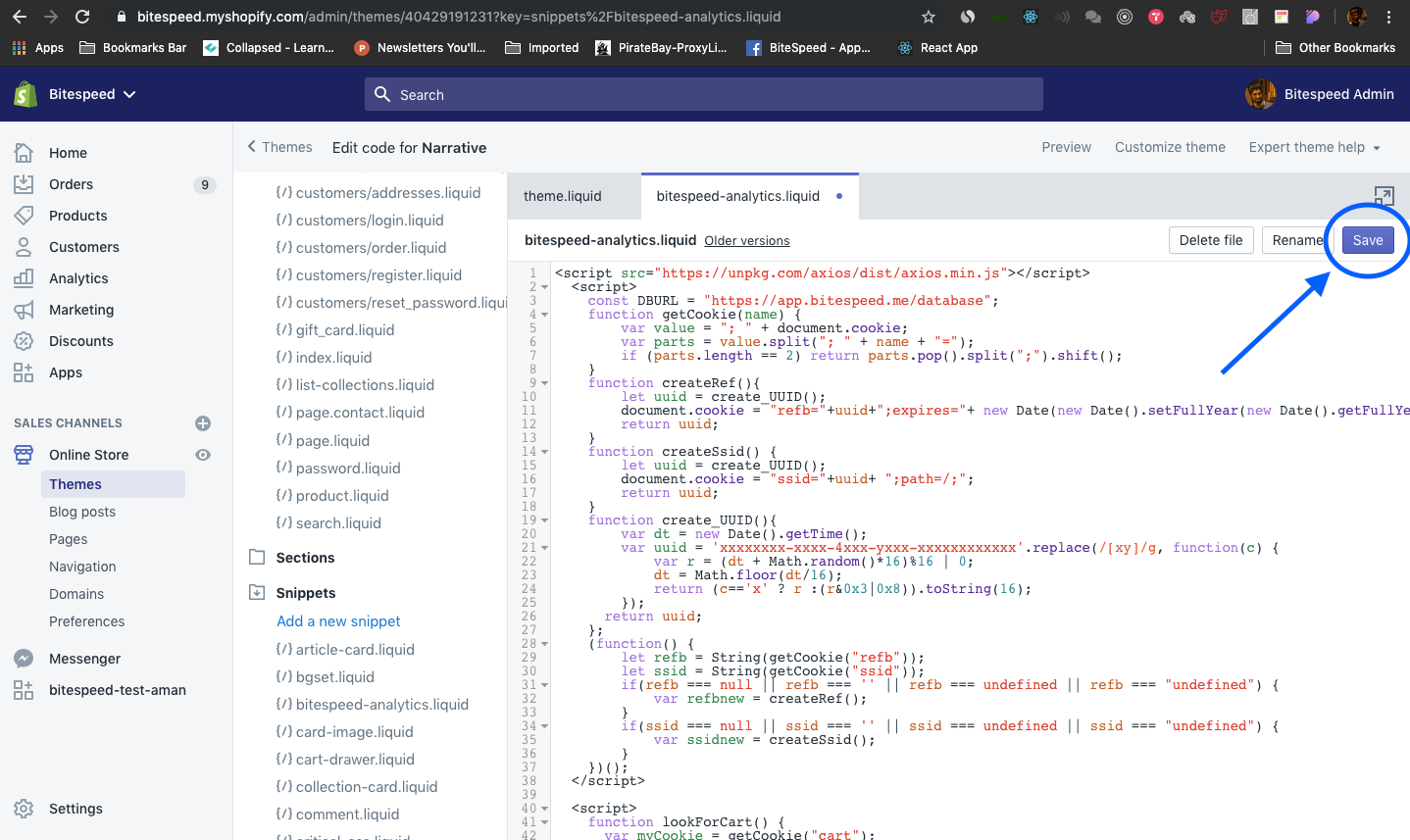Open gift_card.liquid template file
Screen dimensions: 1410x840
pos(345,330)
